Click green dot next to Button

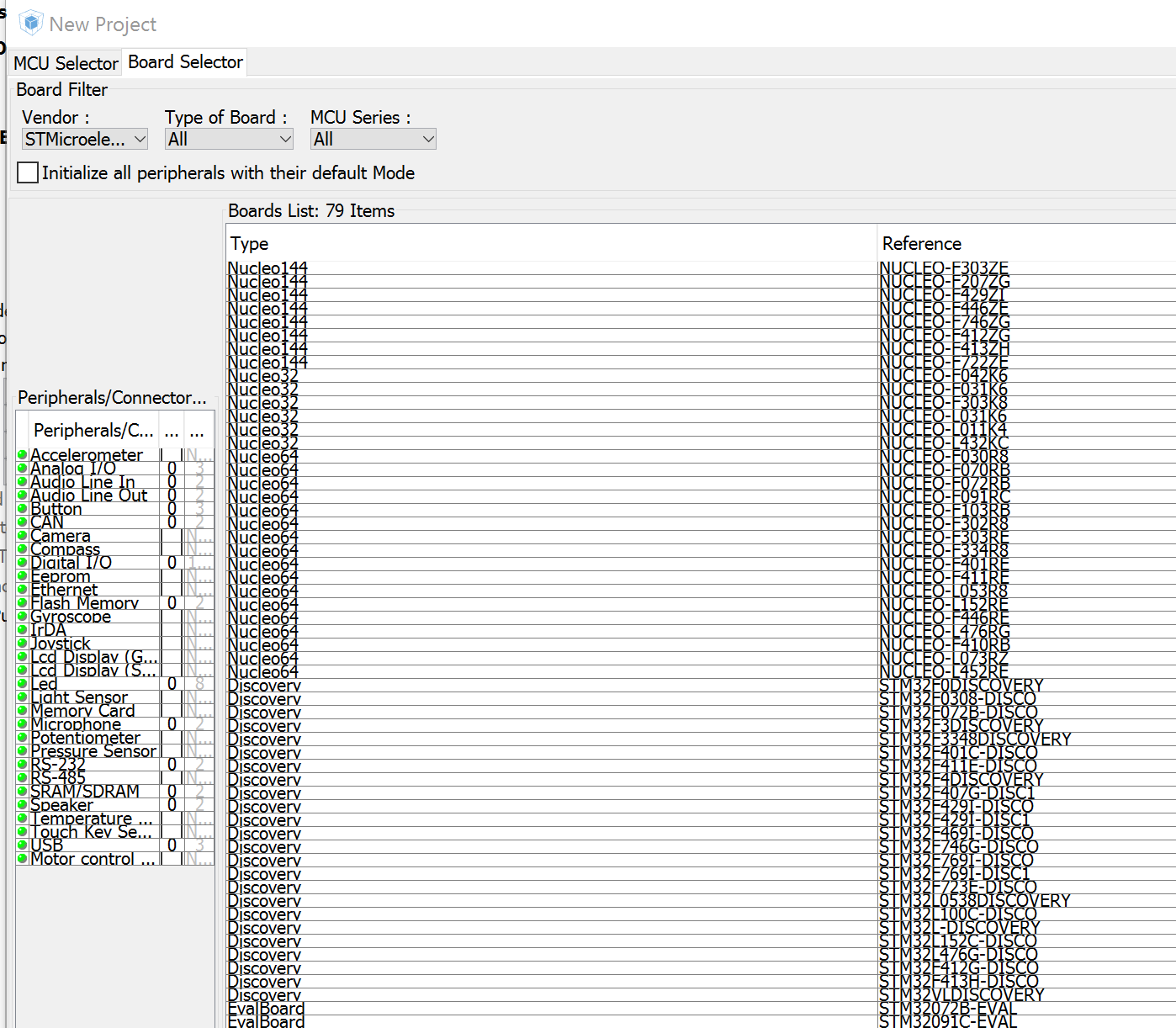[23, 509]
